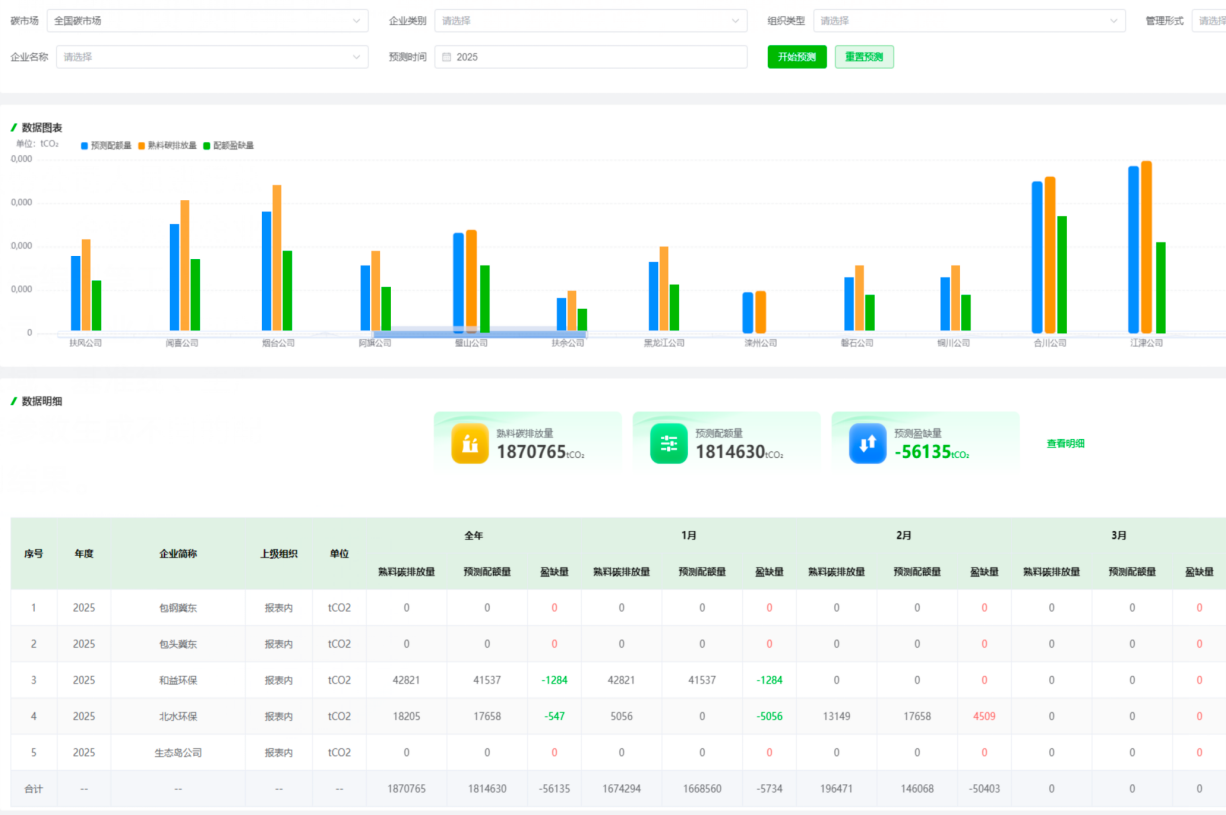Click the green slash icon beside 数据图表
This screenshot has height=815, width=1226.
coord(14,128)
